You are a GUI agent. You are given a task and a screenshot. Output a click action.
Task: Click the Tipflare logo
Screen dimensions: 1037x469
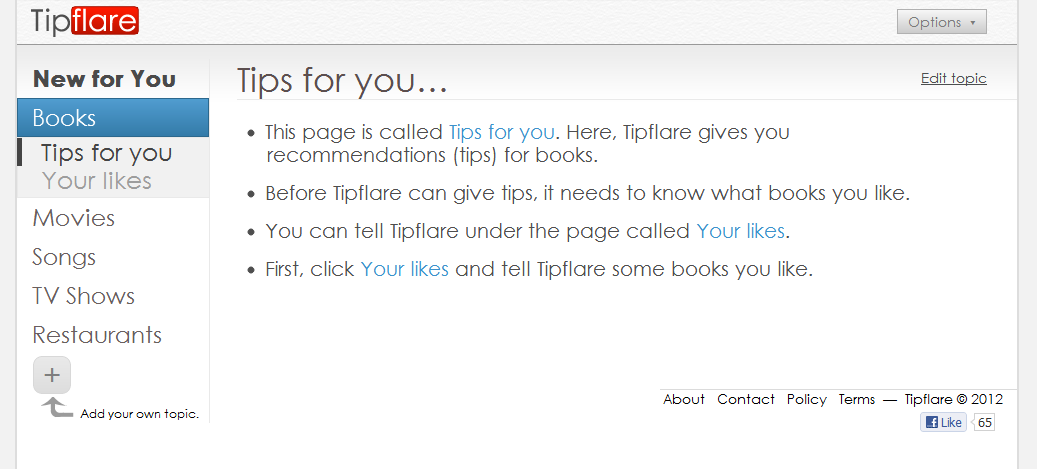coord(85,21)
